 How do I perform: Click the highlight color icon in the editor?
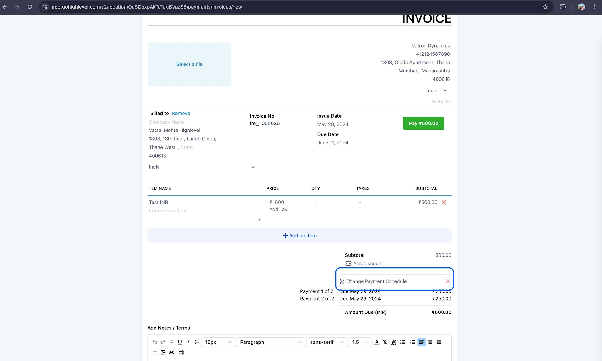tap(394, 342)
